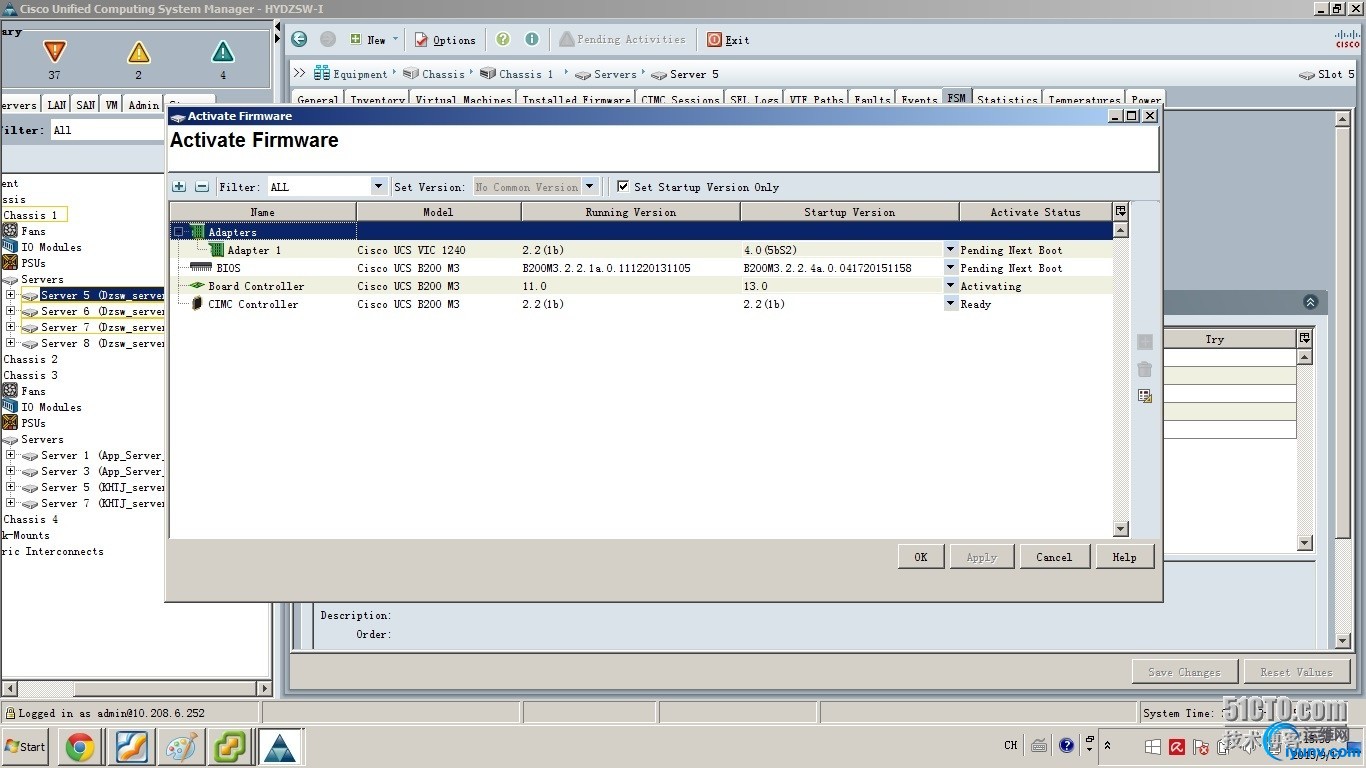Click the critical faults icon showing 37
This screenshot has height=768, width=1366.
pyautogui.click(x=54, y=51)
